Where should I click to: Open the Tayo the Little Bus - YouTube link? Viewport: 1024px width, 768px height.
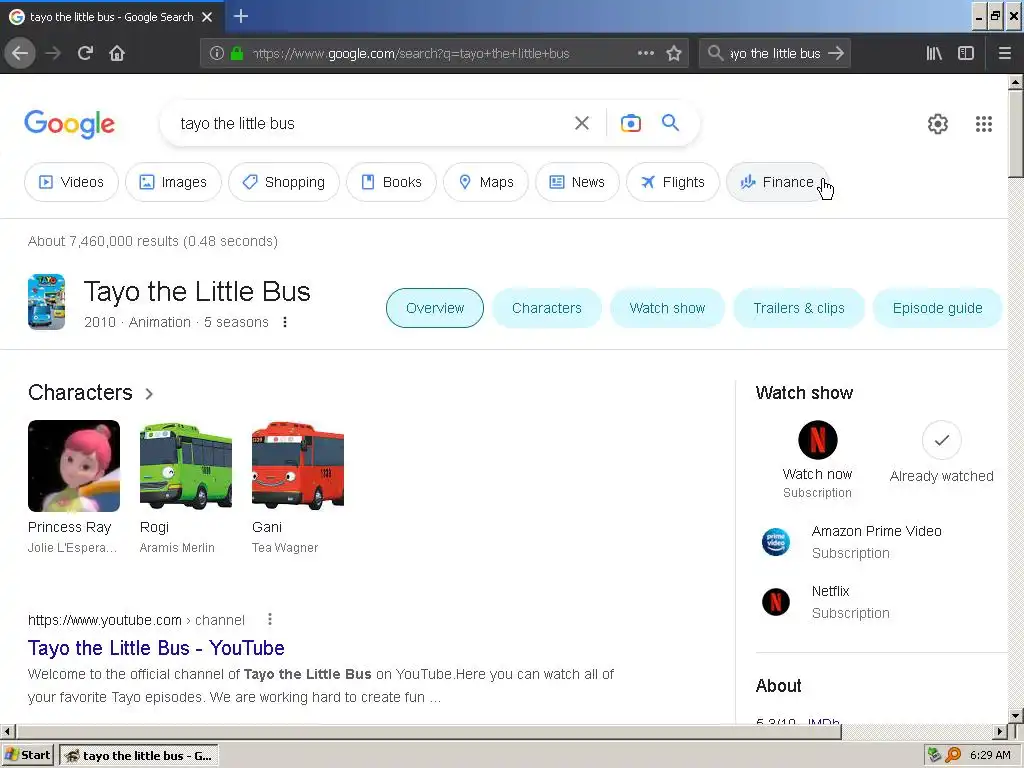156,648
